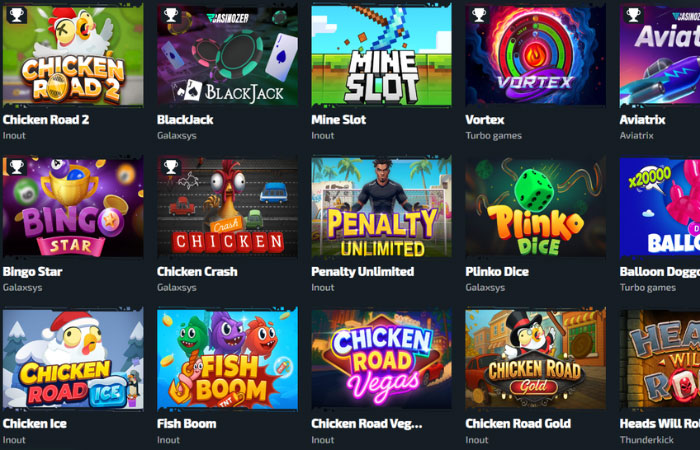The height and width of the screenshot is (450, 700).
Task: Open Chicken Road Vegas game image
Action: pyautogui.click(x=381, y=358)
